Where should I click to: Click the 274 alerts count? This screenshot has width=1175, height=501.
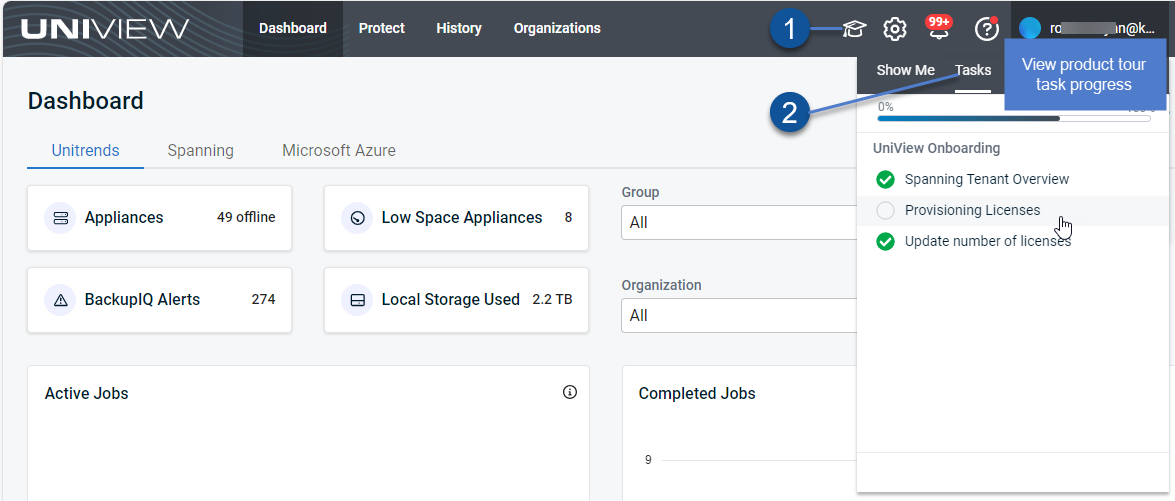pyautogui.click(x=263, y=300)
